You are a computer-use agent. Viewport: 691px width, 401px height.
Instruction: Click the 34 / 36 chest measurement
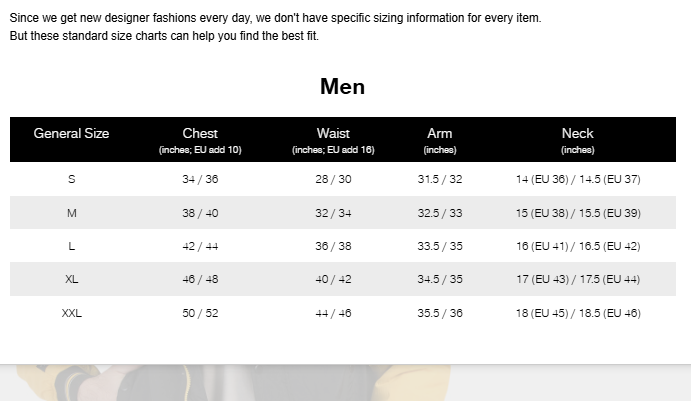click(200, 179)
